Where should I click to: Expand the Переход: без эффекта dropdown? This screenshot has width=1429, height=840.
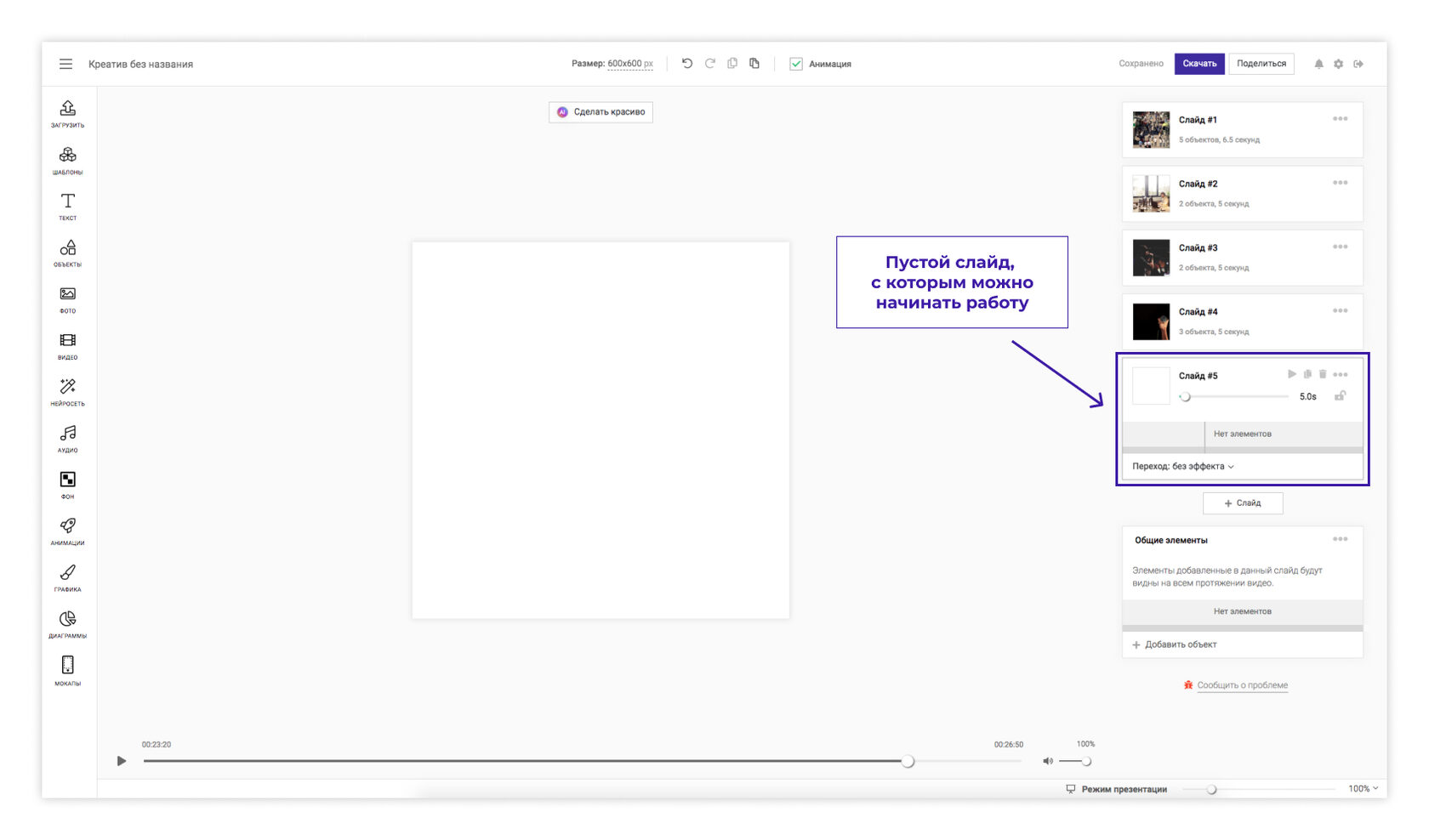tap(1182, 466)
